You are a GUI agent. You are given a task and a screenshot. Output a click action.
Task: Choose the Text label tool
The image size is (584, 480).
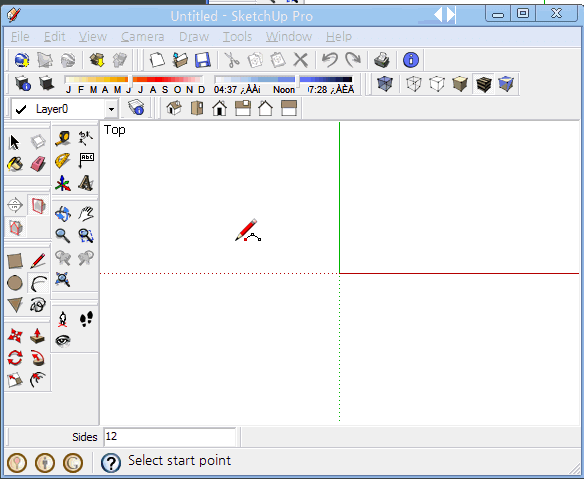[86, 161]
